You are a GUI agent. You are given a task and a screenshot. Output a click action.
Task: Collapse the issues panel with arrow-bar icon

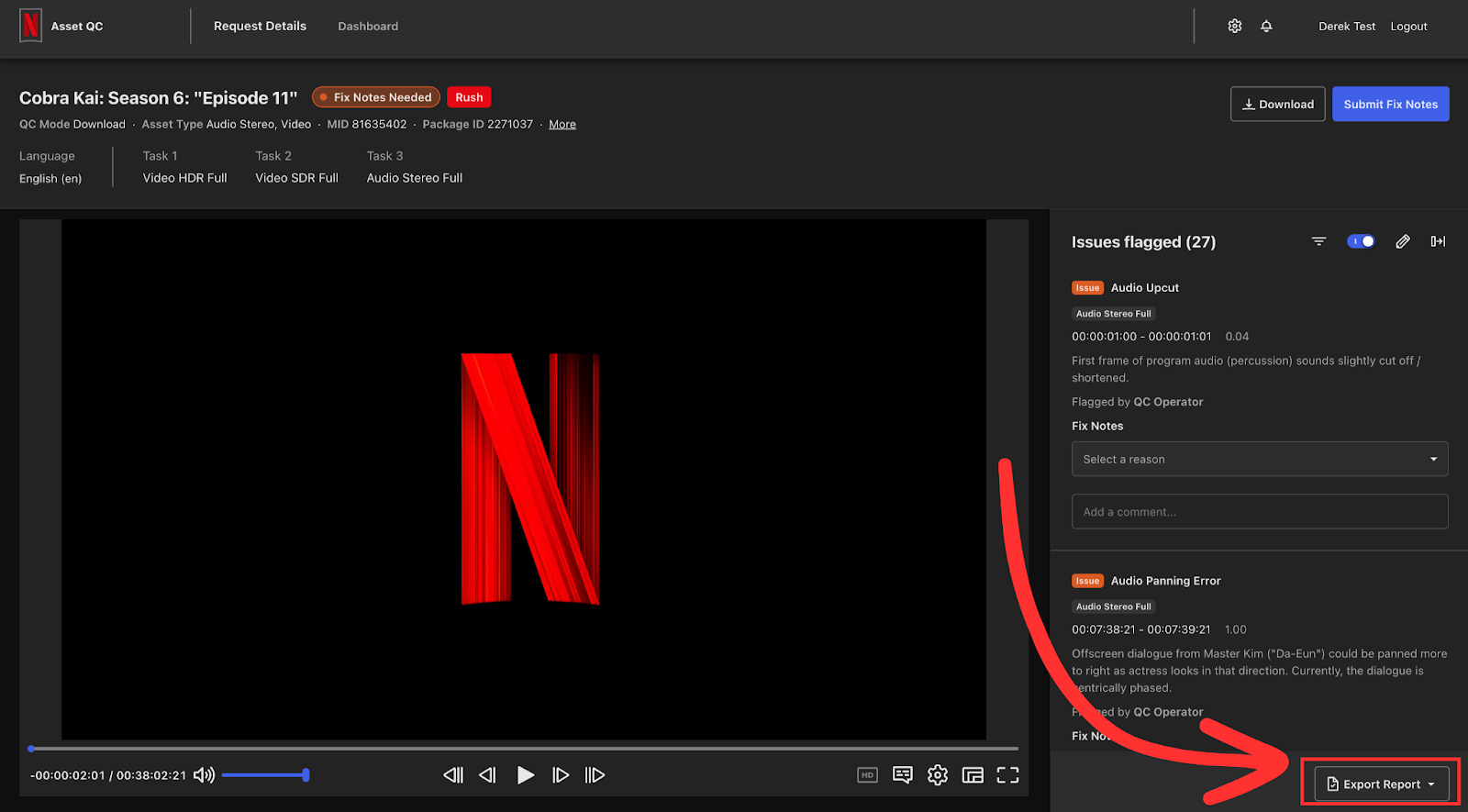[1438, 241]
